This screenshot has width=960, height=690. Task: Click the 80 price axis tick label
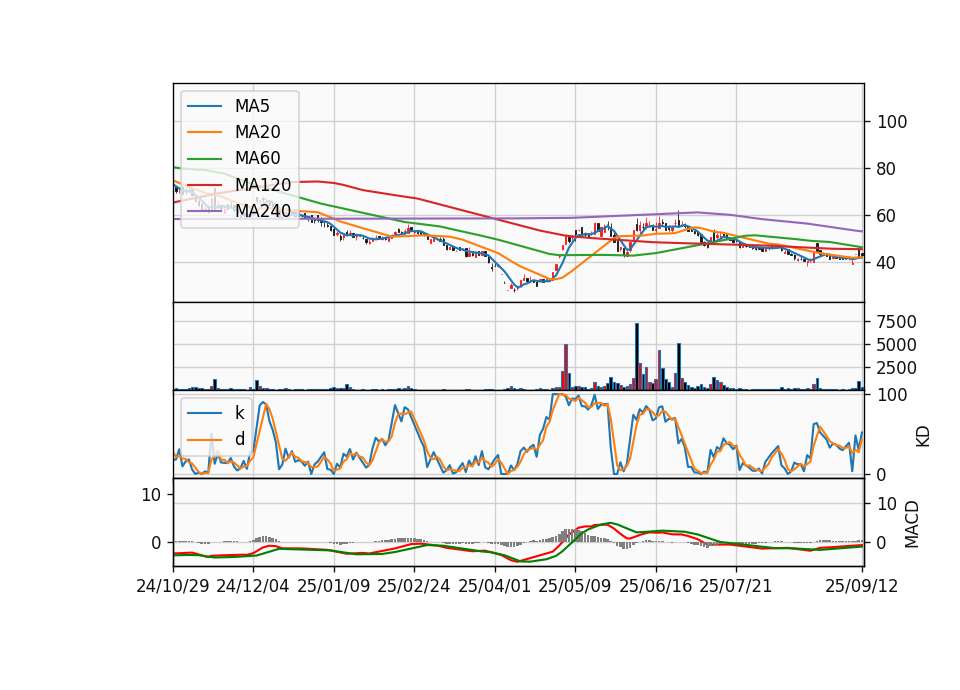(886, 169)
